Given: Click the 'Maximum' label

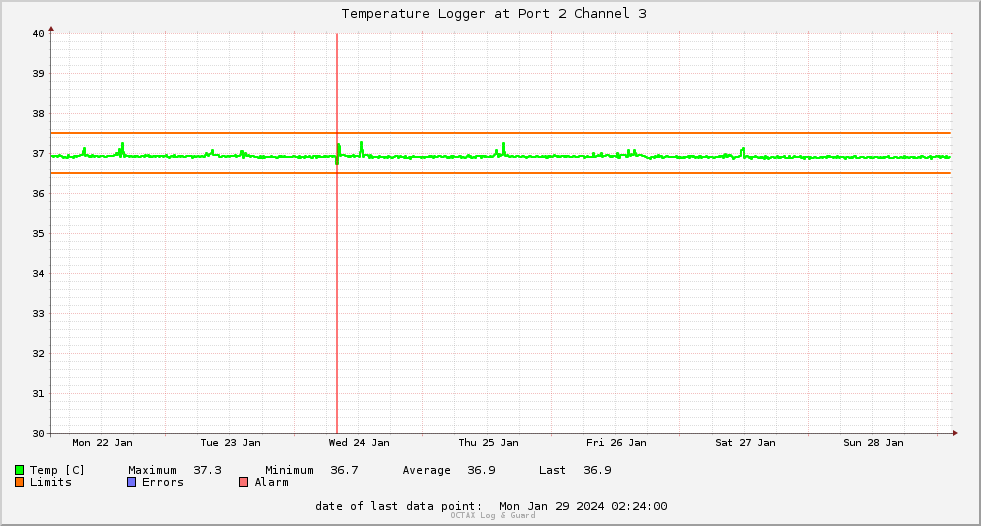Looking at the screenshot, I should coord(152,470).
